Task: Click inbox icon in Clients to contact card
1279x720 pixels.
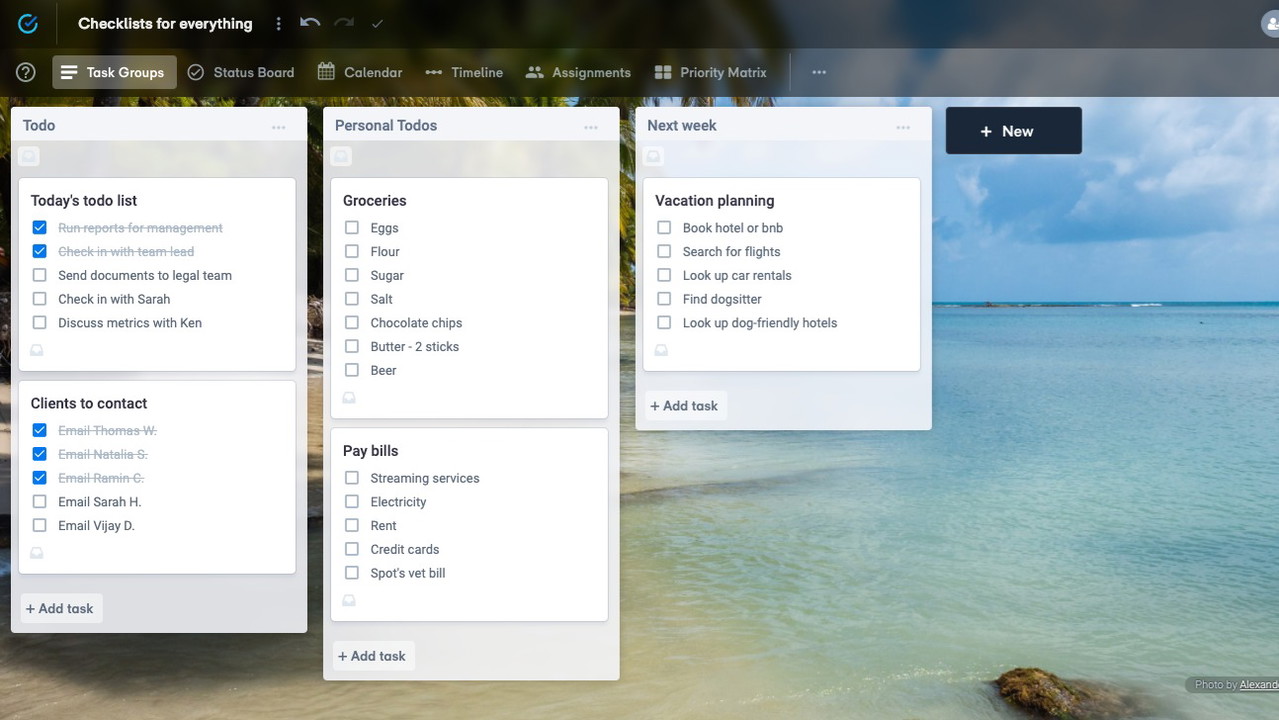Action: (x=37, y=553)
